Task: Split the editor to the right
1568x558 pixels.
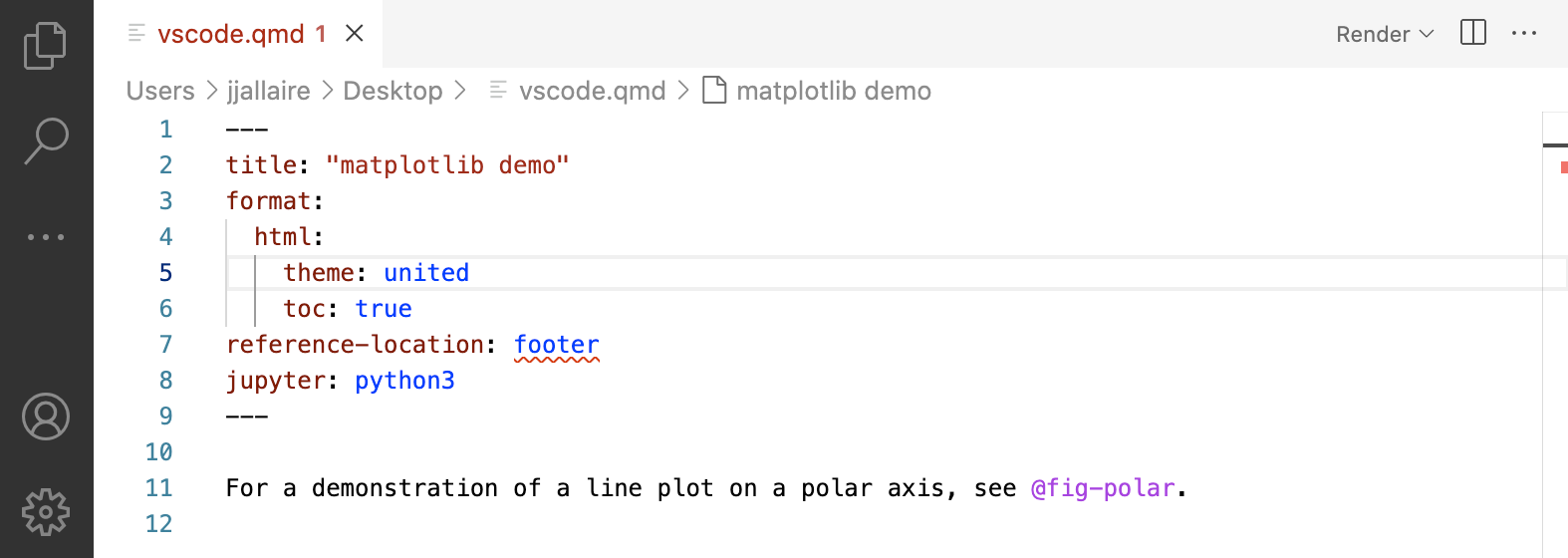Action: coord(1472,33)
